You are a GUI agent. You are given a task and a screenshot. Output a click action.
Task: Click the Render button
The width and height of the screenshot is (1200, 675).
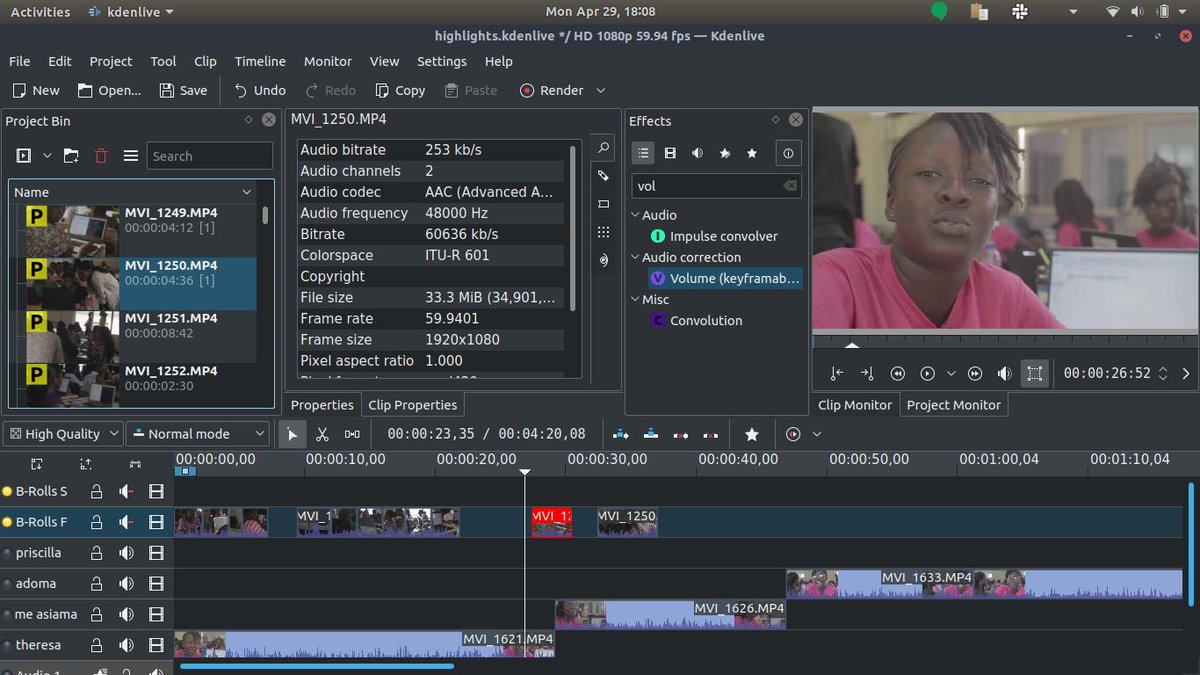pyautogui.click(x=552, y=90)
